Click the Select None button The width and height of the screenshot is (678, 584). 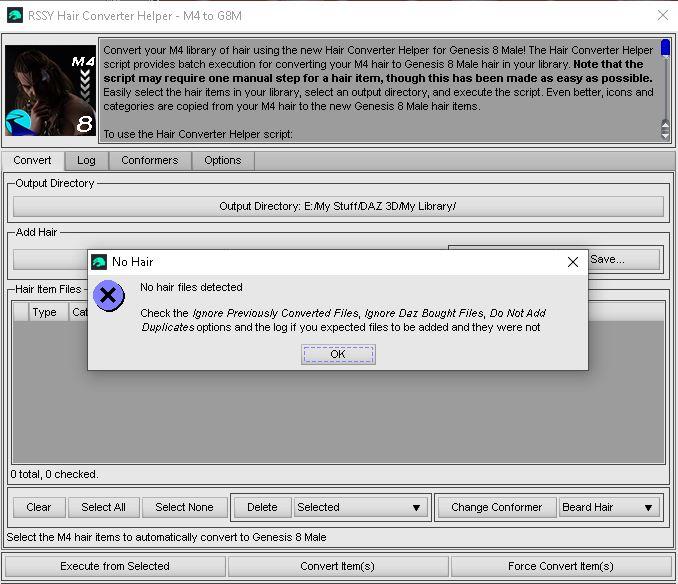point(185,507)
